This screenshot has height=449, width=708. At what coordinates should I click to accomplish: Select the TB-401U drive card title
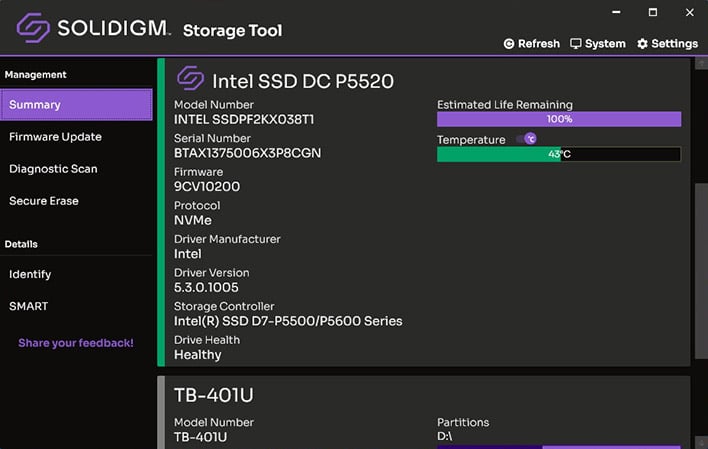[214, 395]
